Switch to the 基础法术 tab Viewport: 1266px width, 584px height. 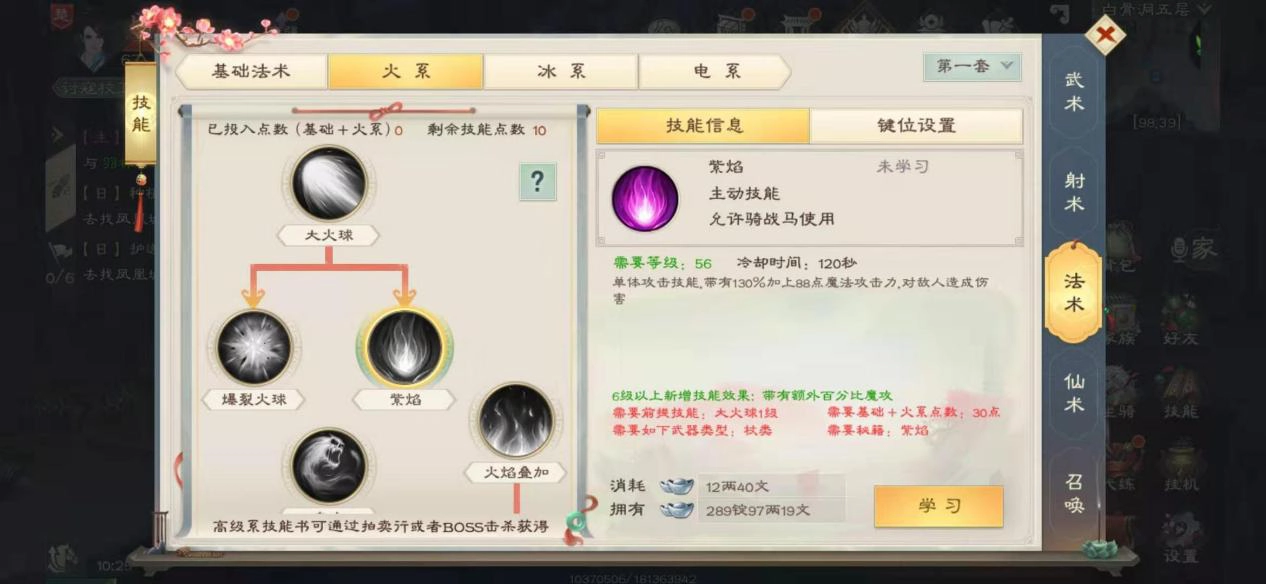[x=251, y=71]
